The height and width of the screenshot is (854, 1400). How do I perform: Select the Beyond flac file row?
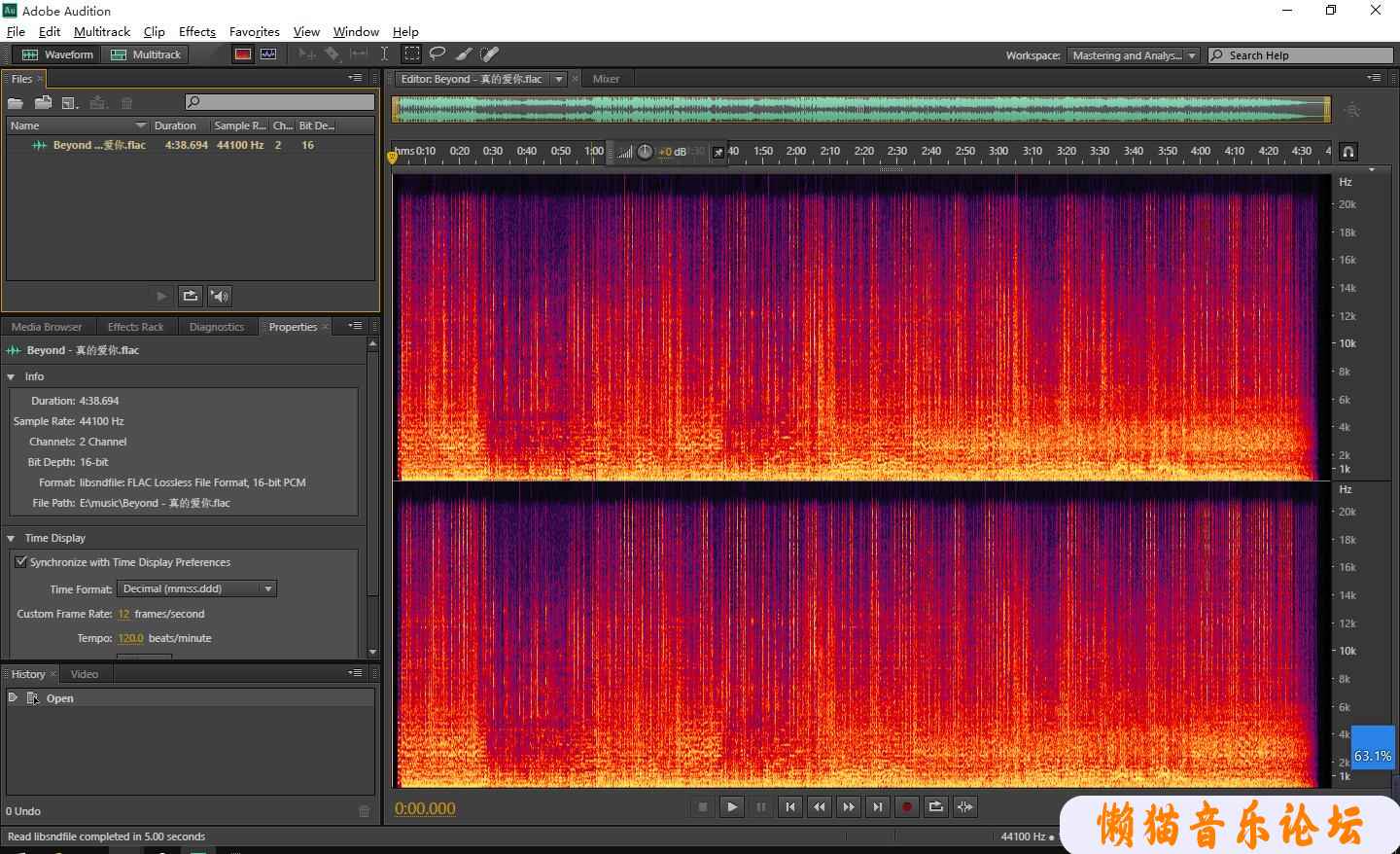(x=191, y=145)
